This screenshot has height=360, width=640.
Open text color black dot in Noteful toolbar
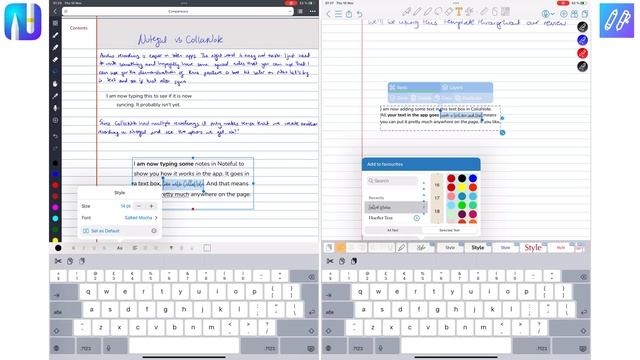(x=58, y=248)
